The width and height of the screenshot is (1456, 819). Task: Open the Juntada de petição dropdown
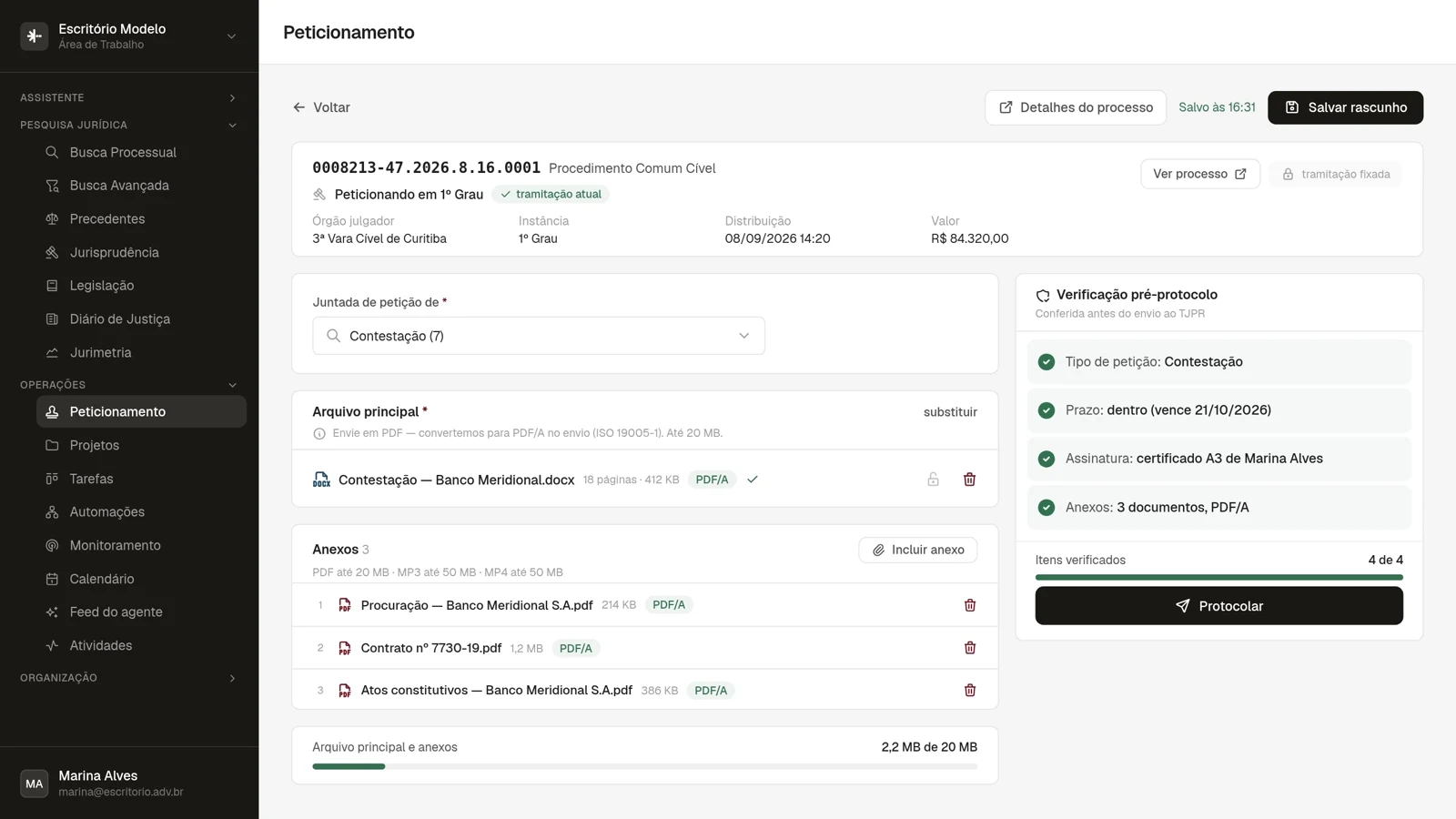pyautogui.click(x=539, y=336)
